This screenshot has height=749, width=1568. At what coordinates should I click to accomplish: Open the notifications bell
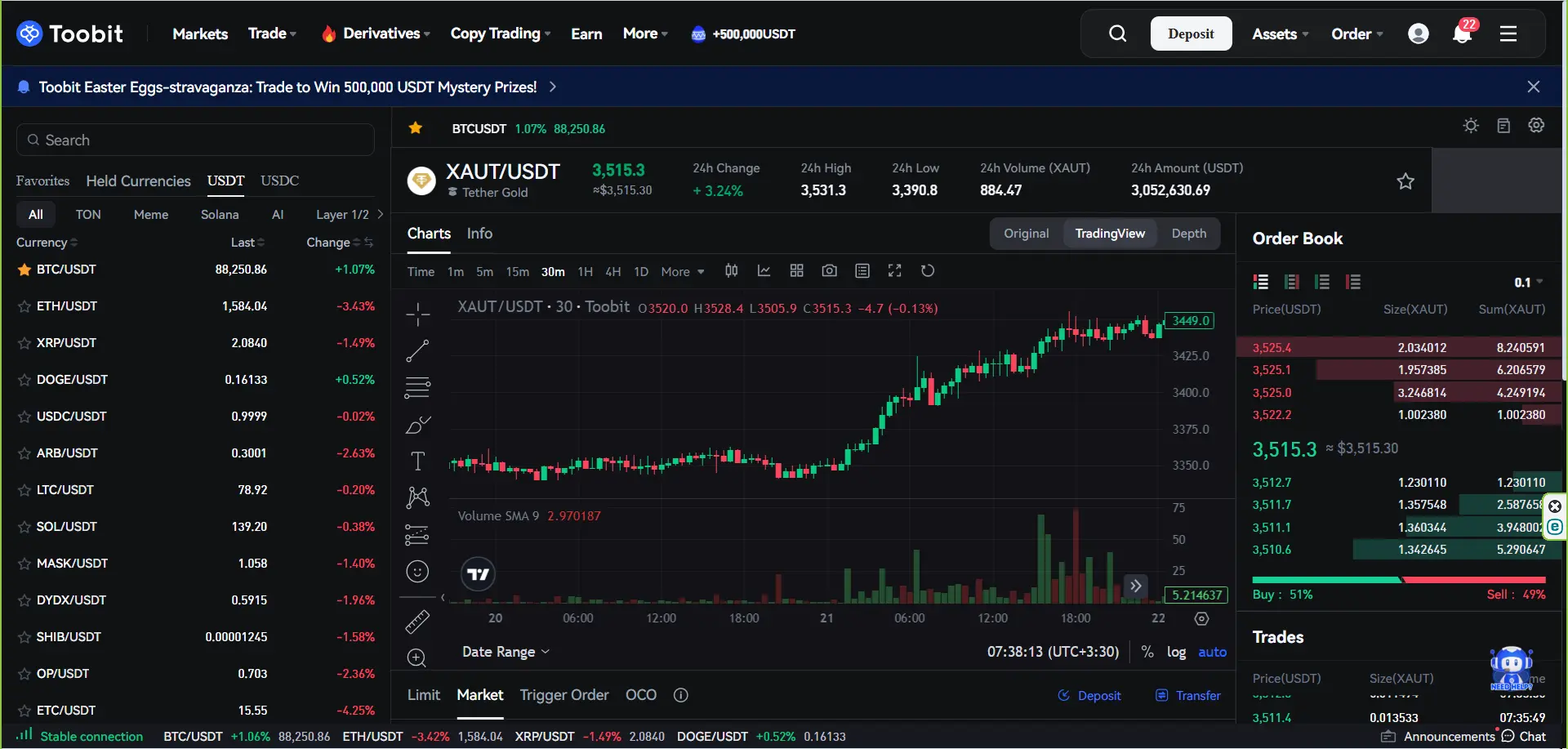click(1462, 33)
